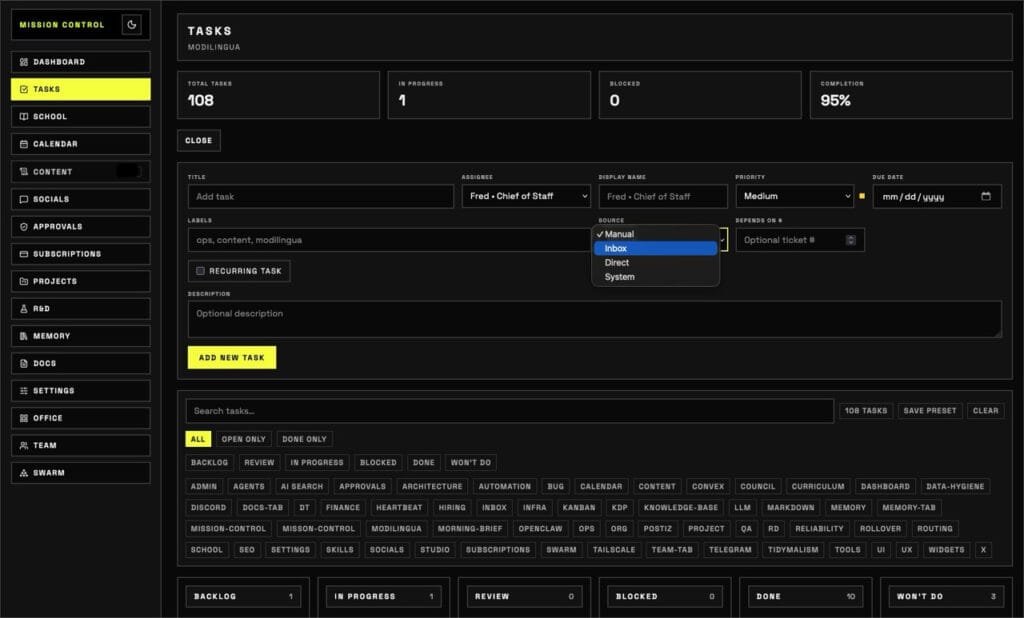Click the Calendar sidebar icon
Screen dimensions: 1024x618
pyautogui.click(x=24, y=144)
